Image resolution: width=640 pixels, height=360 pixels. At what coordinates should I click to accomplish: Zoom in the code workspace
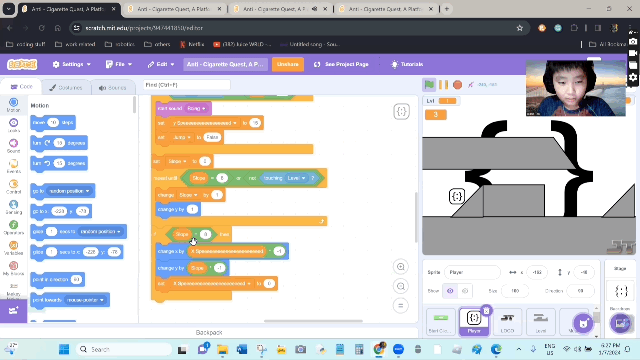[x=401, y=267]
